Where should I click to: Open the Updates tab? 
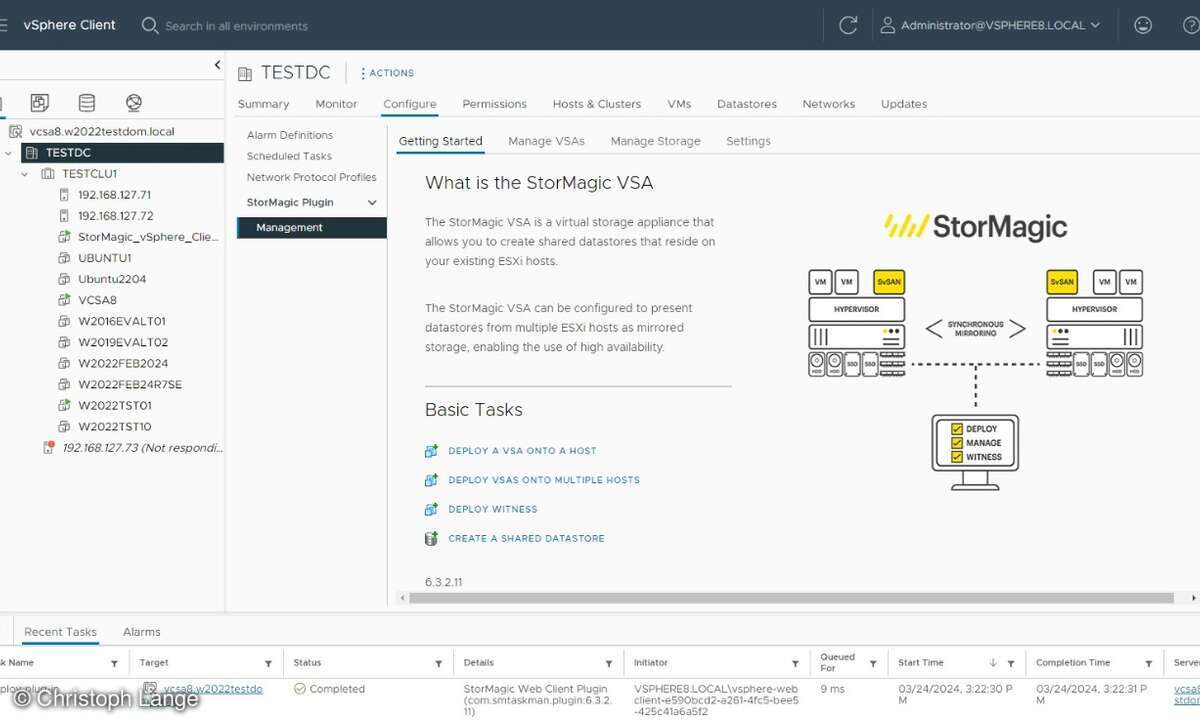(x=904, y=104)
